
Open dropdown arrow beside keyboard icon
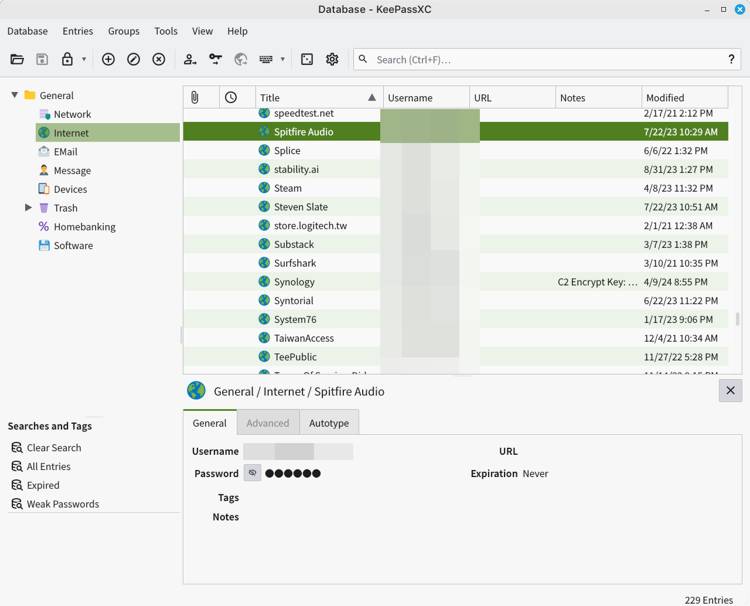point(283,59)
